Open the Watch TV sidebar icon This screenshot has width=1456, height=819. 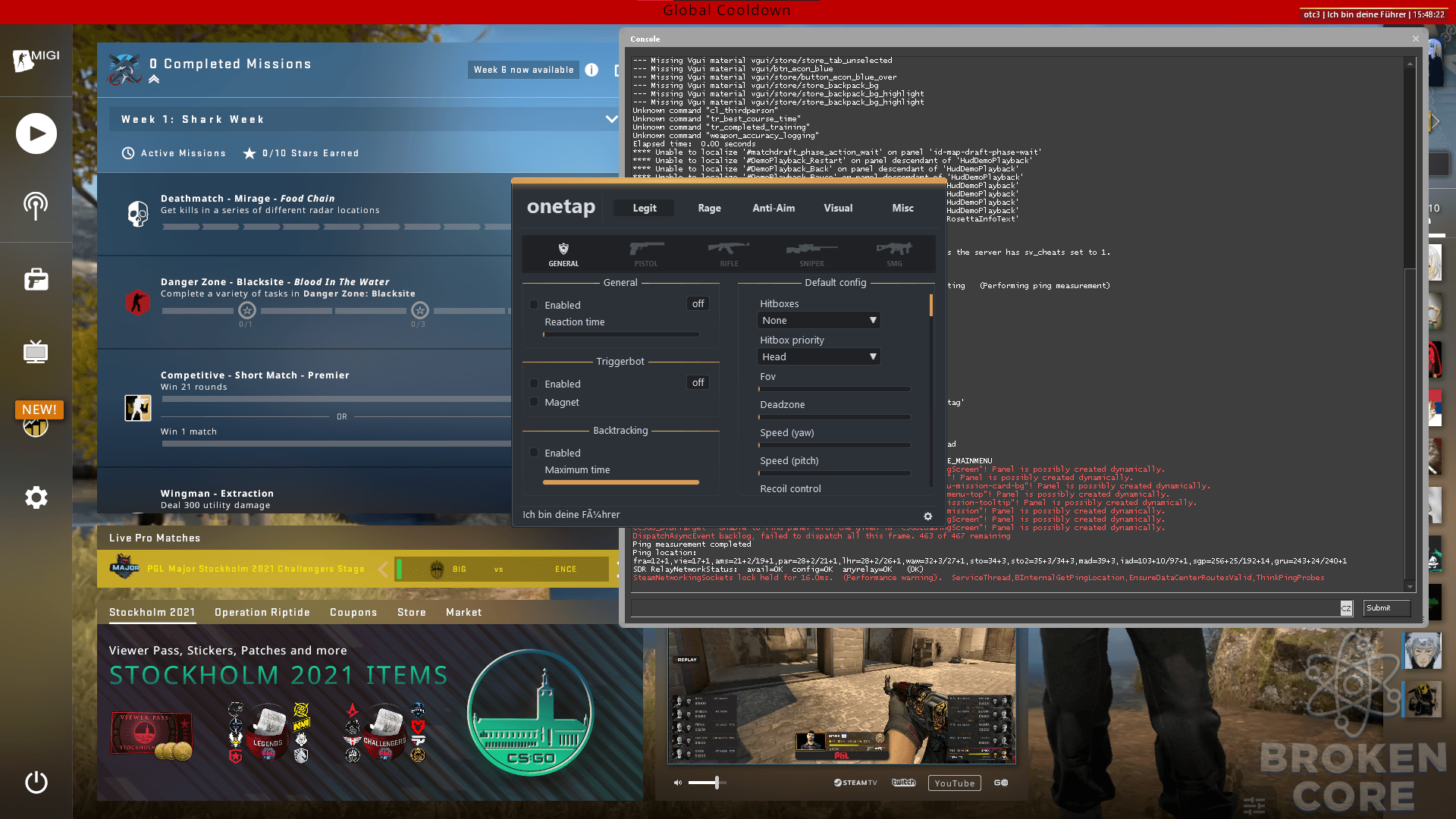click(x=36, y=351)
